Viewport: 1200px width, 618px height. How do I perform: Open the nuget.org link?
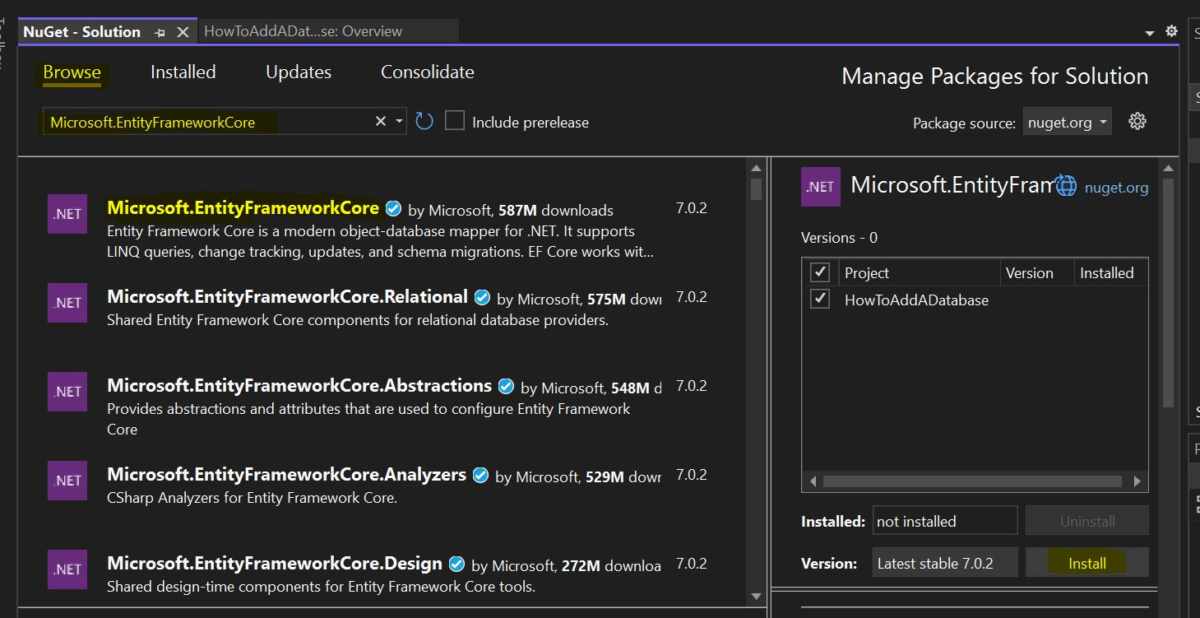[x=1116, y=187]
